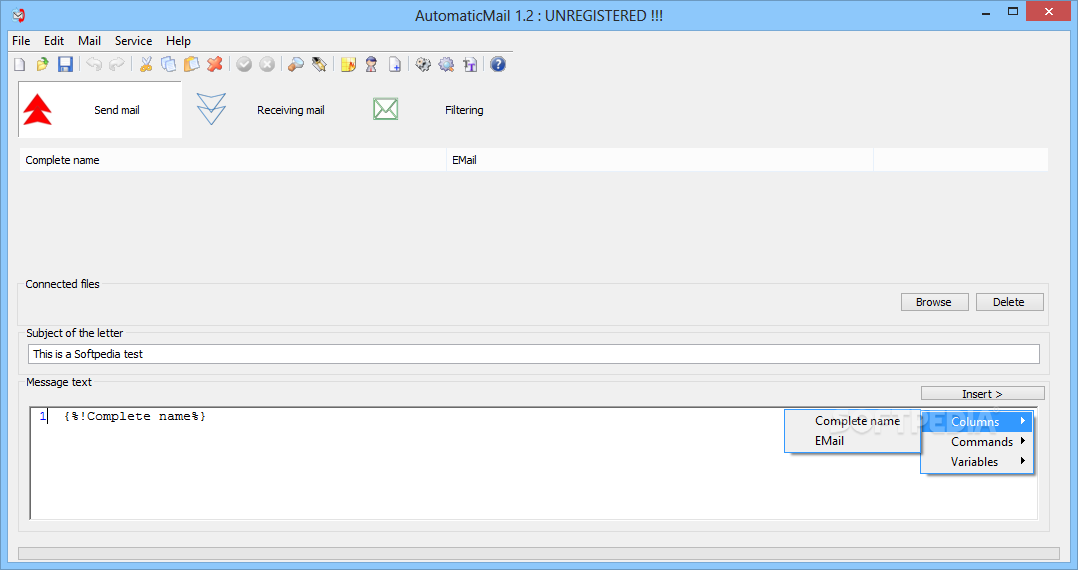
Task: Minimize the AutomaticMail window
Action: coord(985,12)
